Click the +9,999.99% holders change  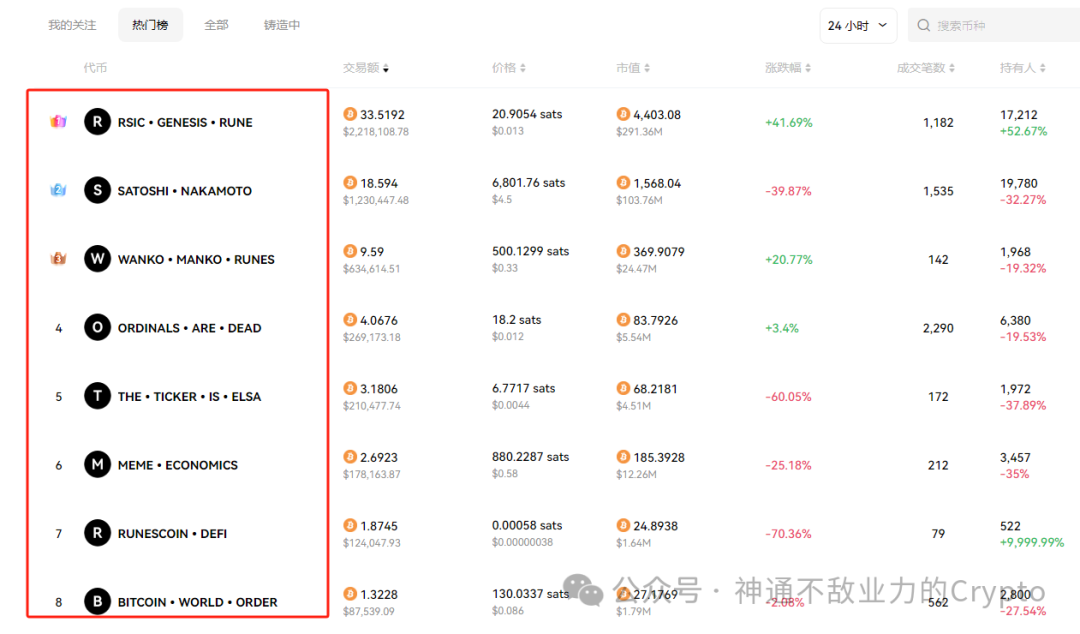(x=1032, y=542)
